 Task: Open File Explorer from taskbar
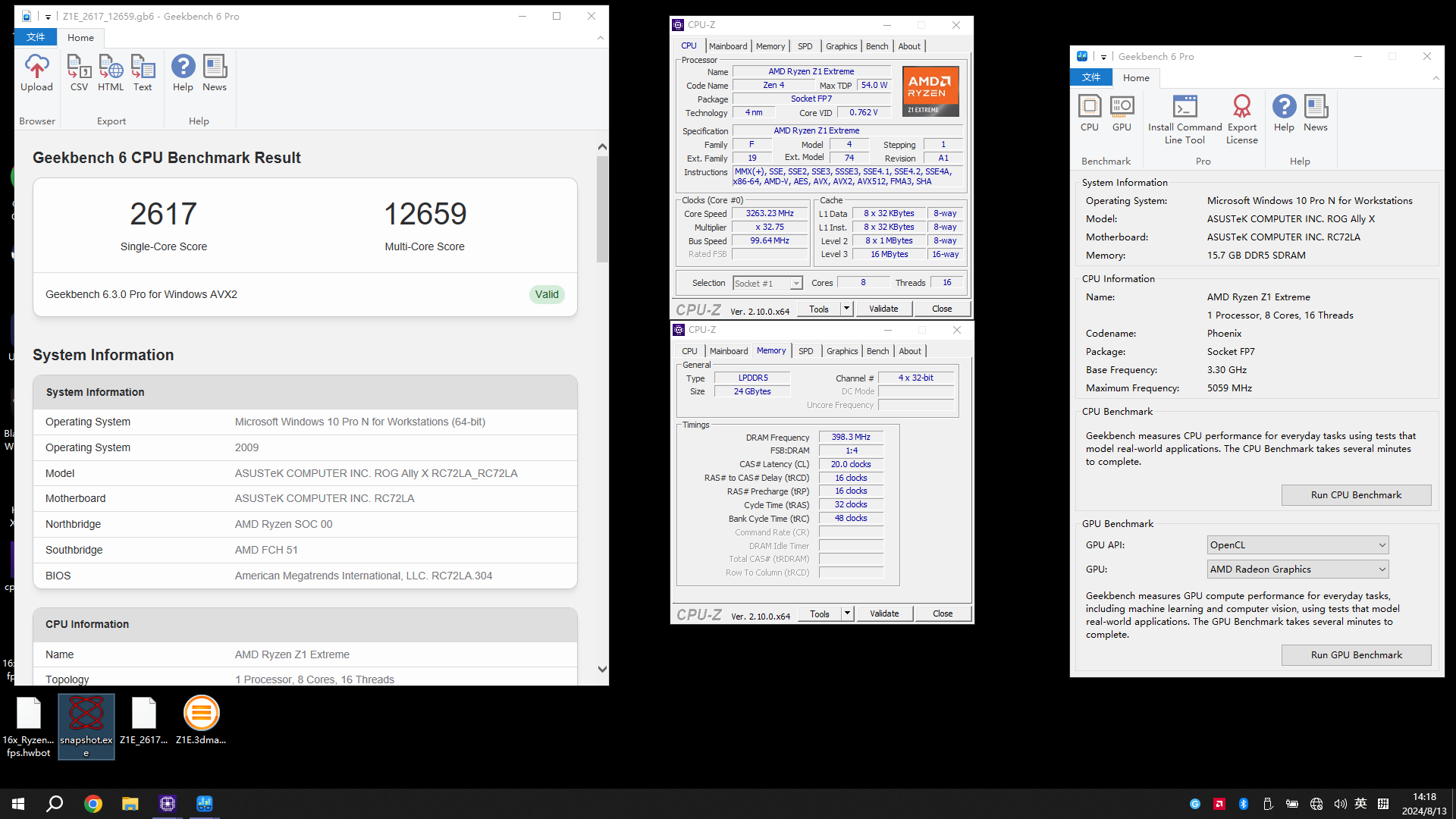130,804
